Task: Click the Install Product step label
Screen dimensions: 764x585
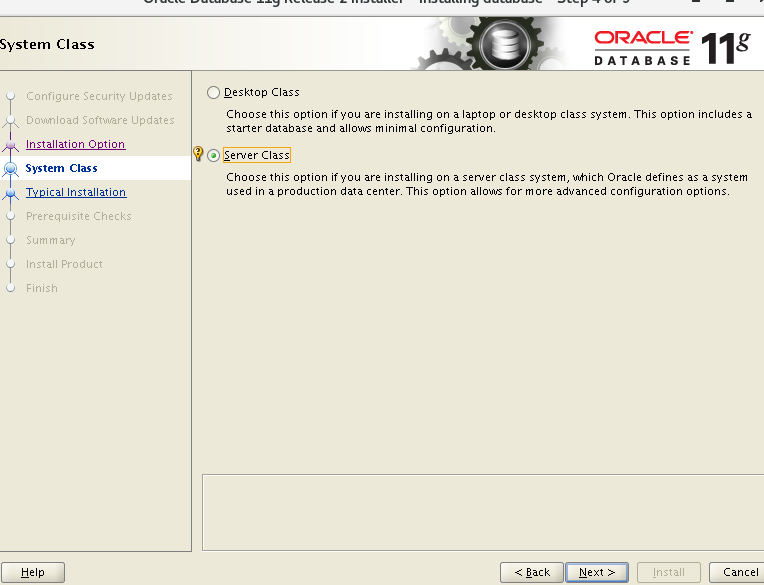Action: pyautogui.click(x=64, y=264)
